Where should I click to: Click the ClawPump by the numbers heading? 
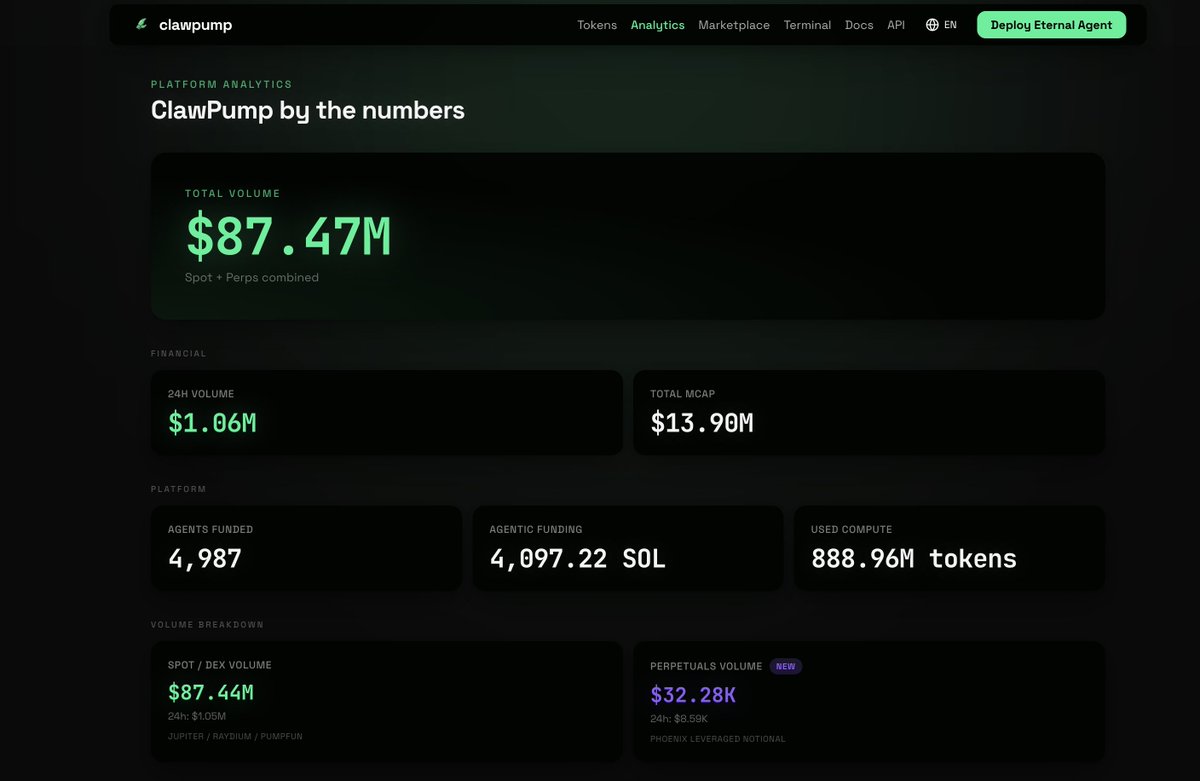(308, 110)
